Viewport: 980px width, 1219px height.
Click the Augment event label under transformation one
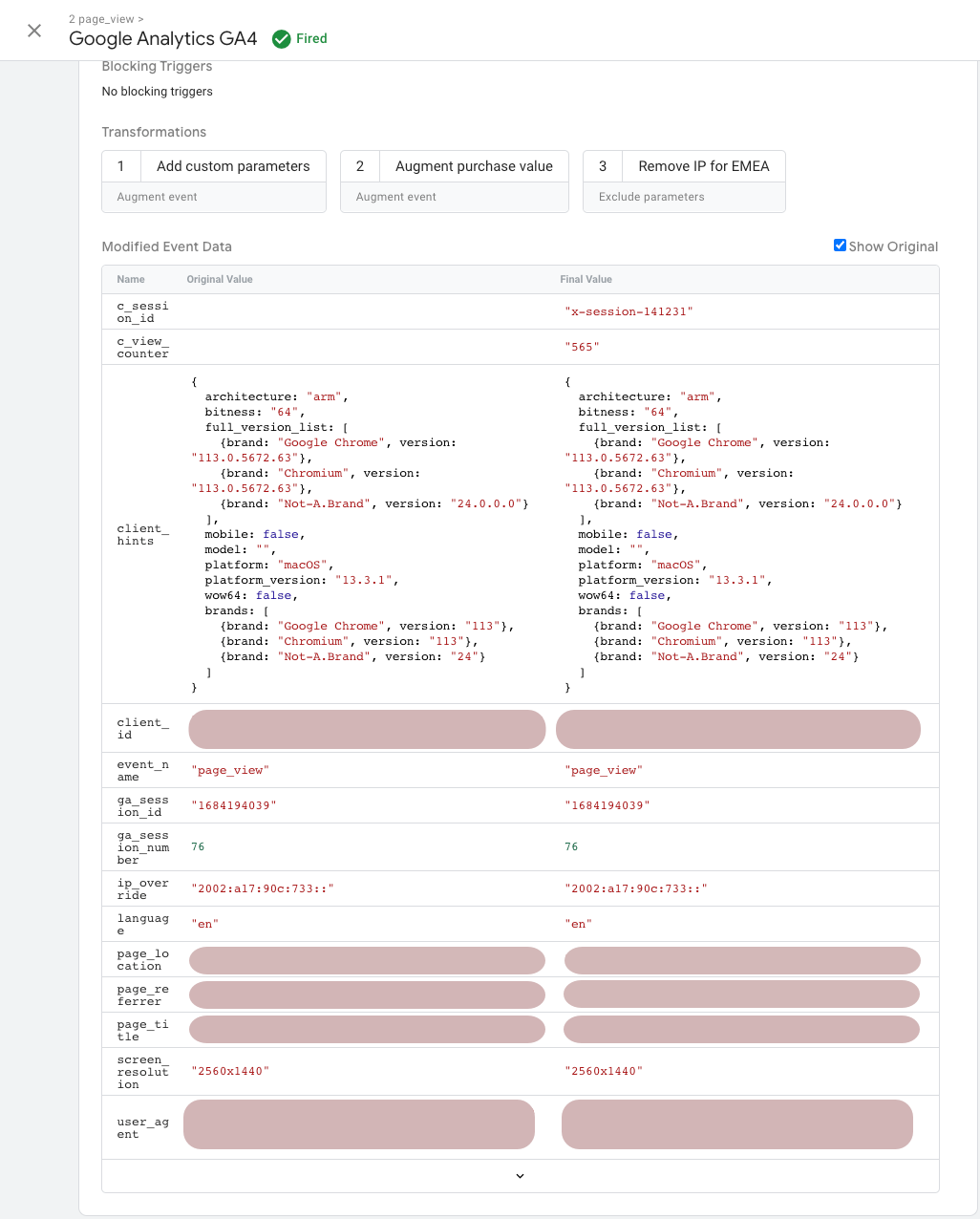[x=156, y=196]
